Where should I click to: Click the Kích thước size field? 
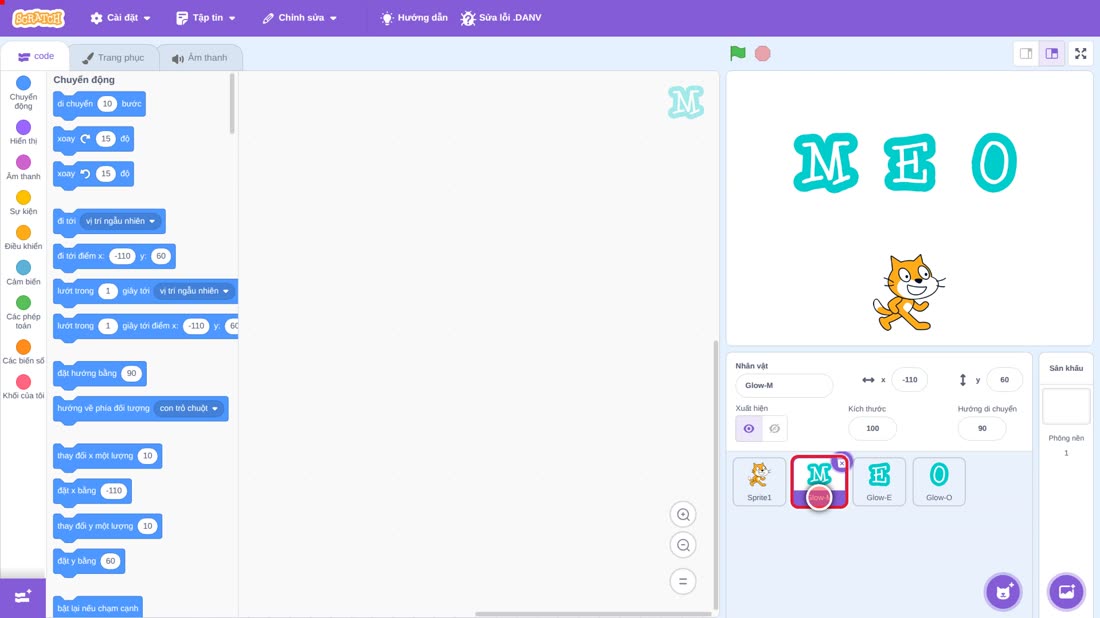coord(872,429)
